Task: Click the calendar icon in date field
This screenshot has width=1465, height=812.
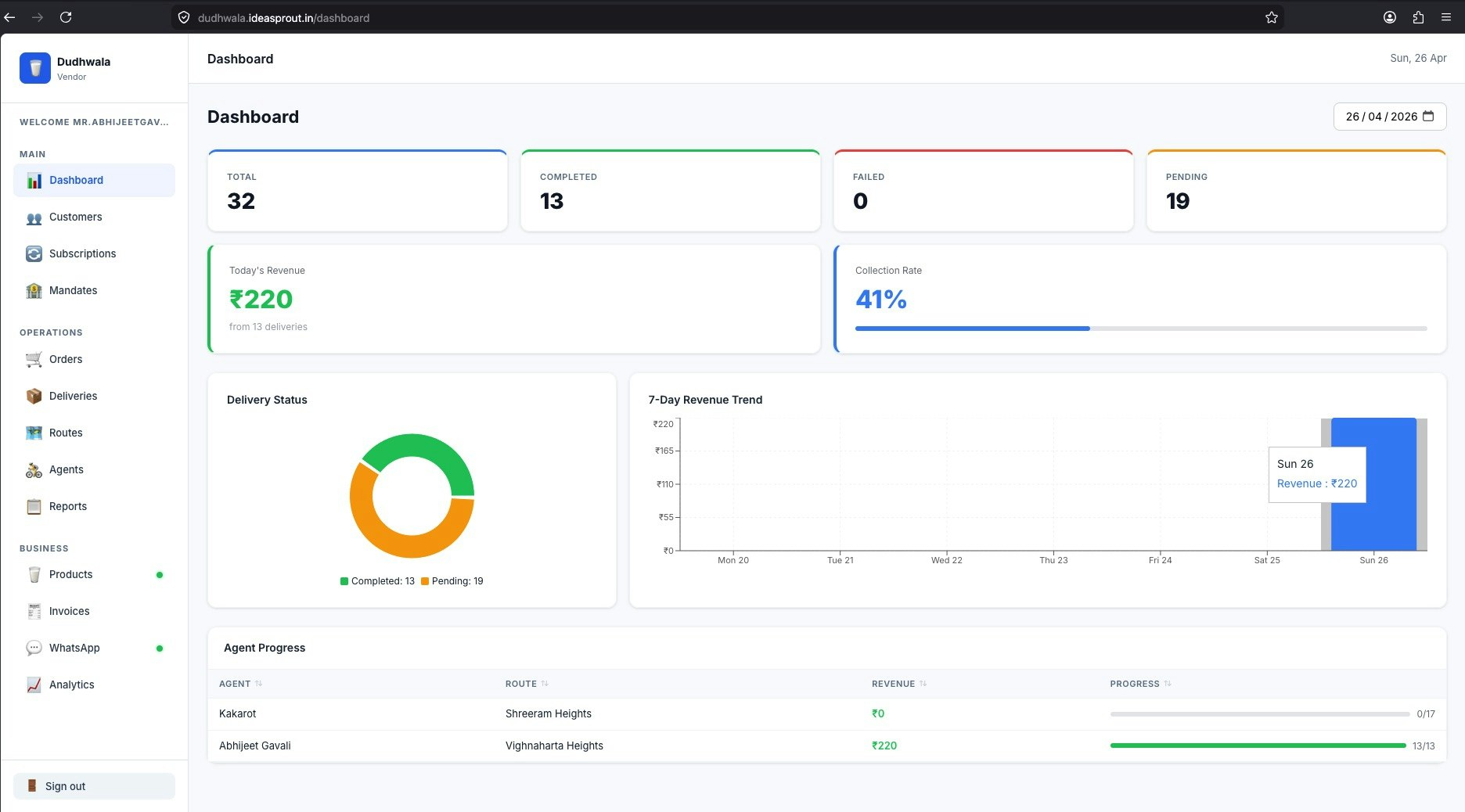Action: [1428, 116]
